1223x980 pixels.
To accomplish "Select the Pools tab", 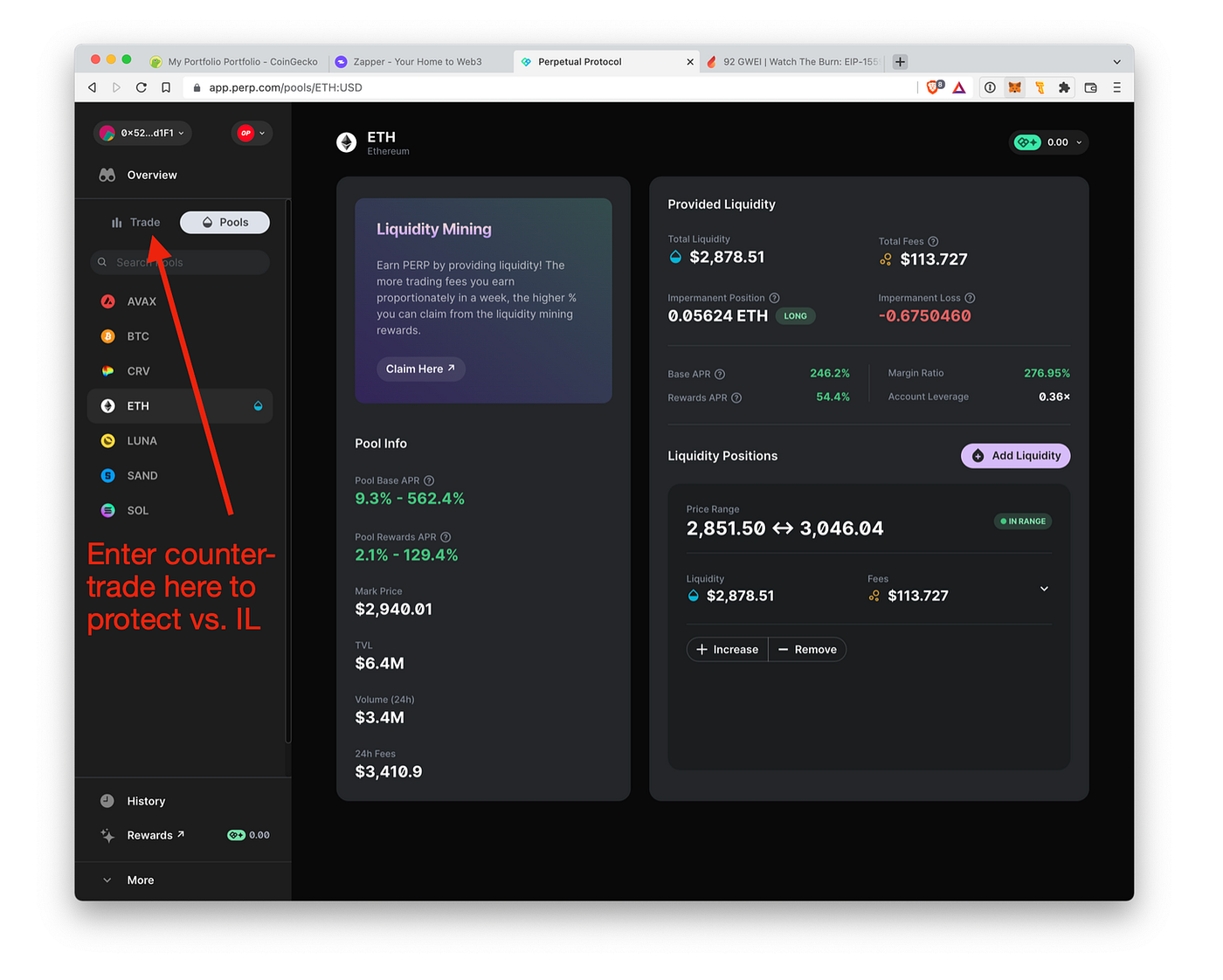I will (225, 222).
